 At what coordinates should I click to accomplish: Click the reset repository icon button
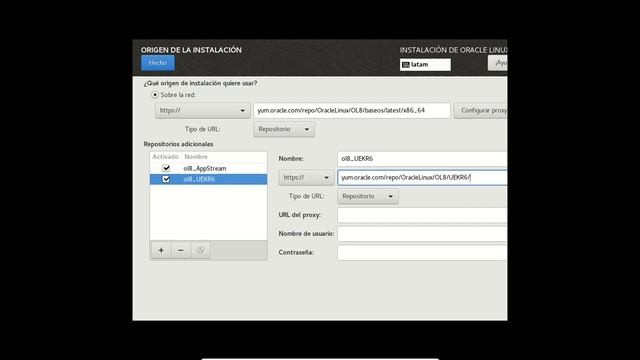click(x=200, y=250)
